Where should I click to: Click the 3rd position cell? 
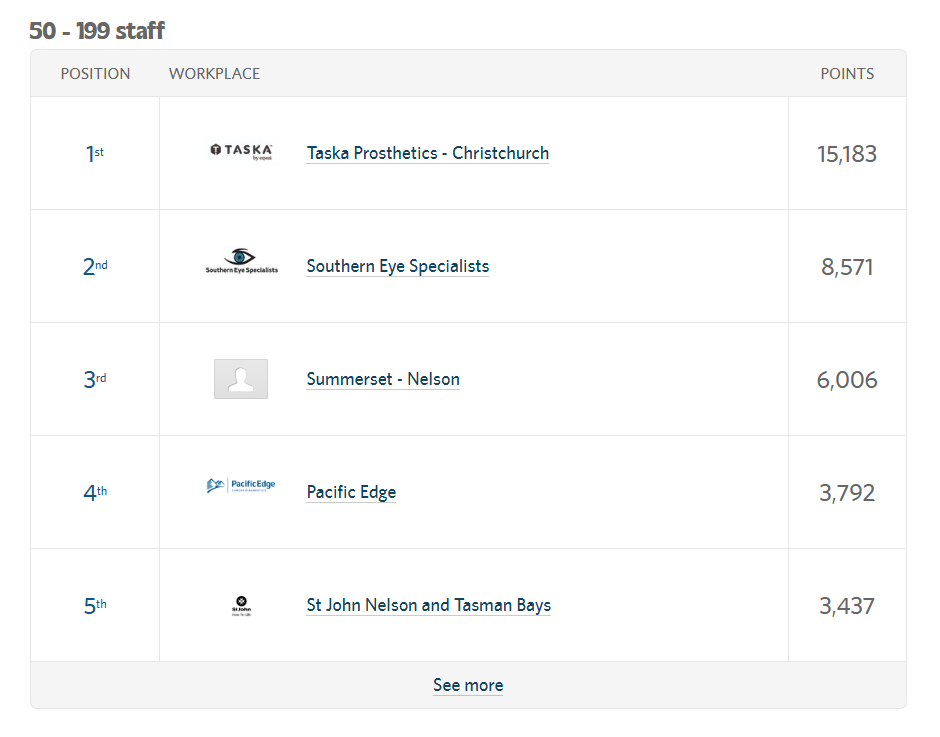click(94, 380)
